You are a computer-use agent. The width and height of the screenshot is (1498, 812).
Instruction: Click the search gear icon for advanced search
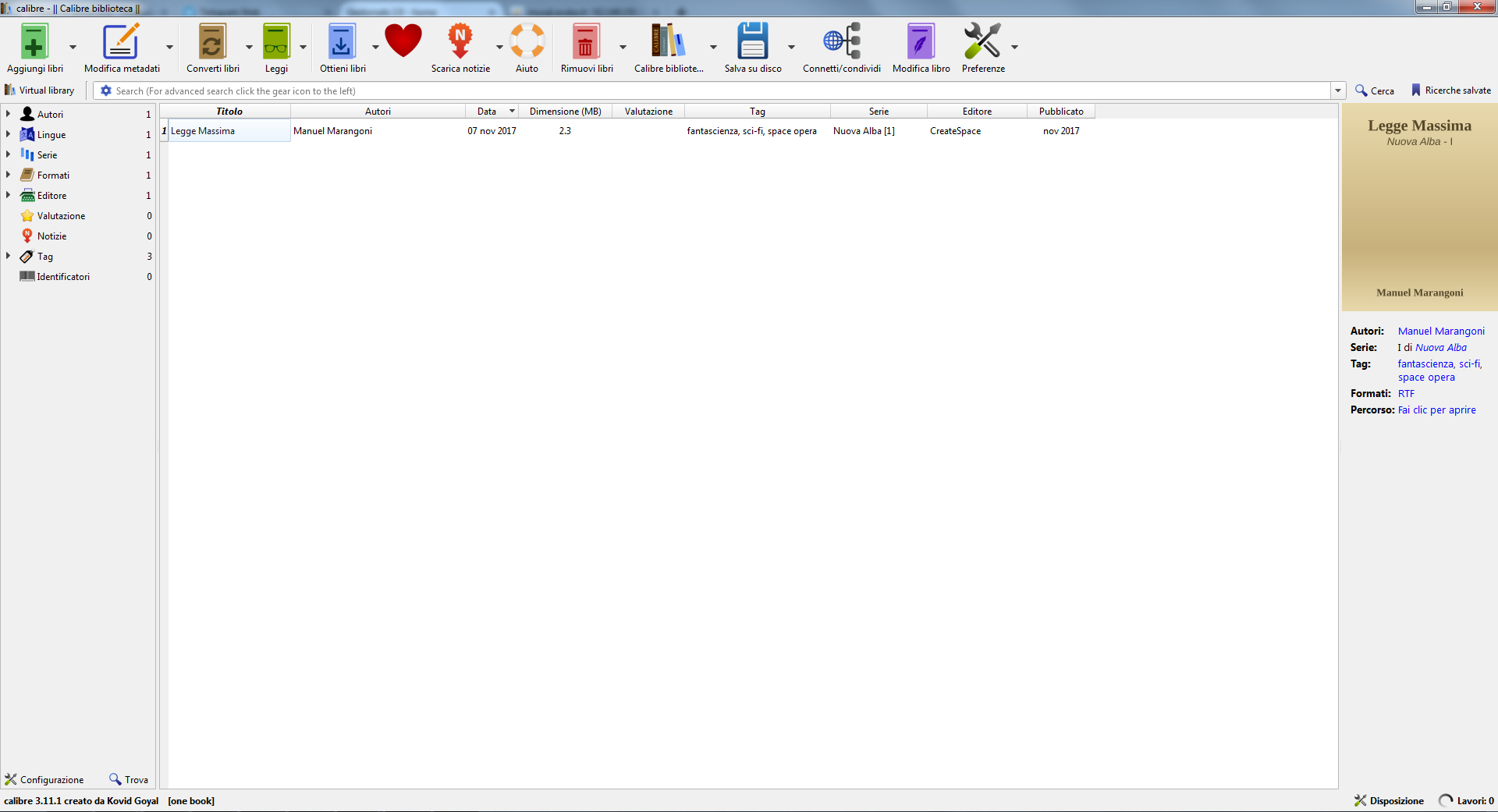pyautogui.click(x=106, y=90)
